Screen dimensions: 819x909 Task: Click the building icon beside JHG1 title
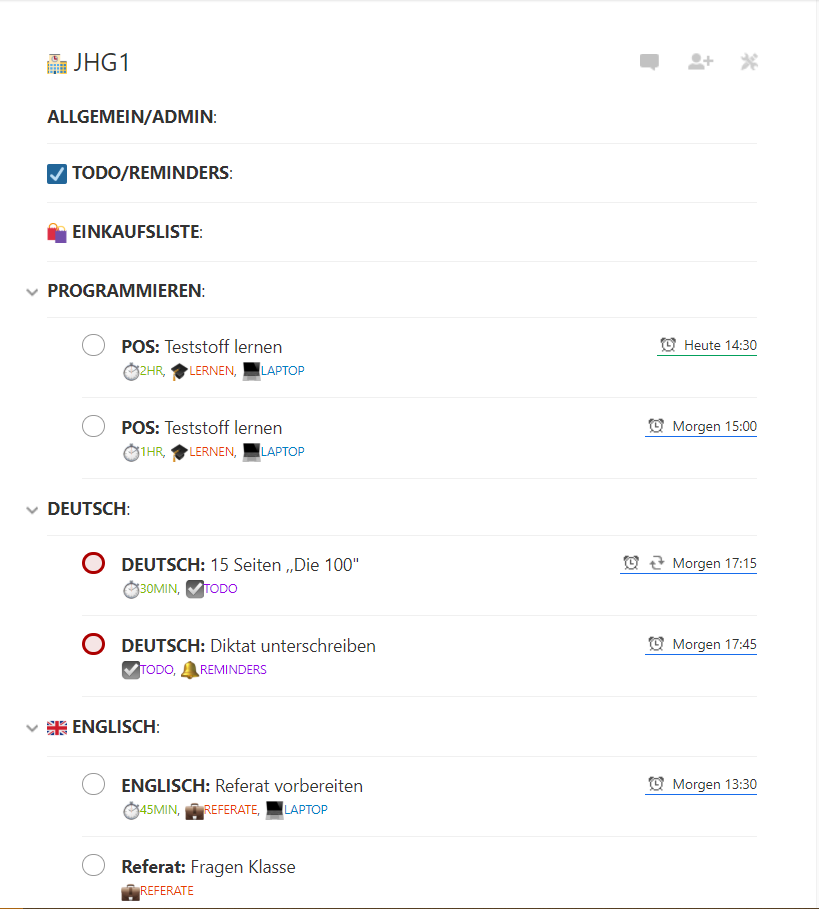57,64
